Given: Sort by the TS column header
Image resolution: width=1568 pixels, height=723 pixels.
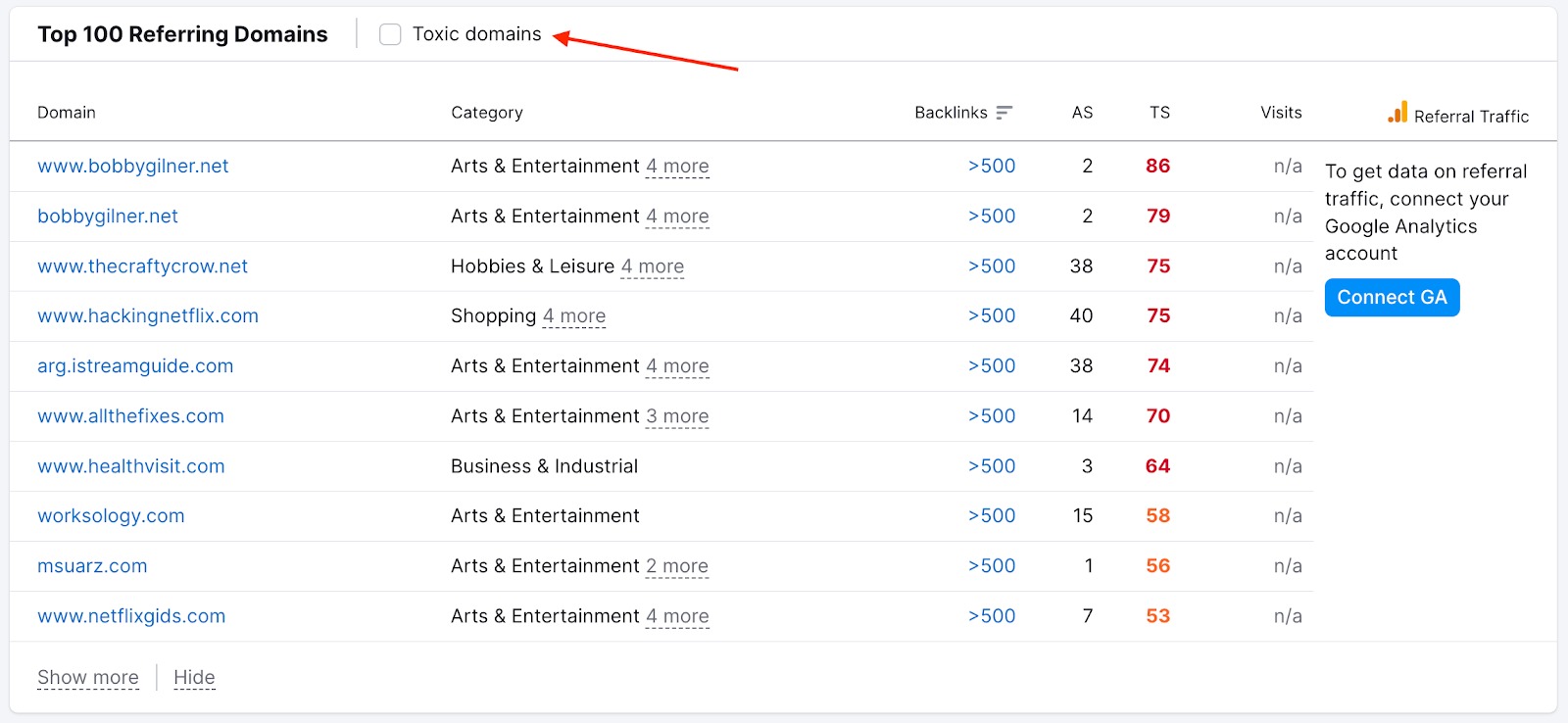Looking at the screenshot, I should pos(1159,113).
